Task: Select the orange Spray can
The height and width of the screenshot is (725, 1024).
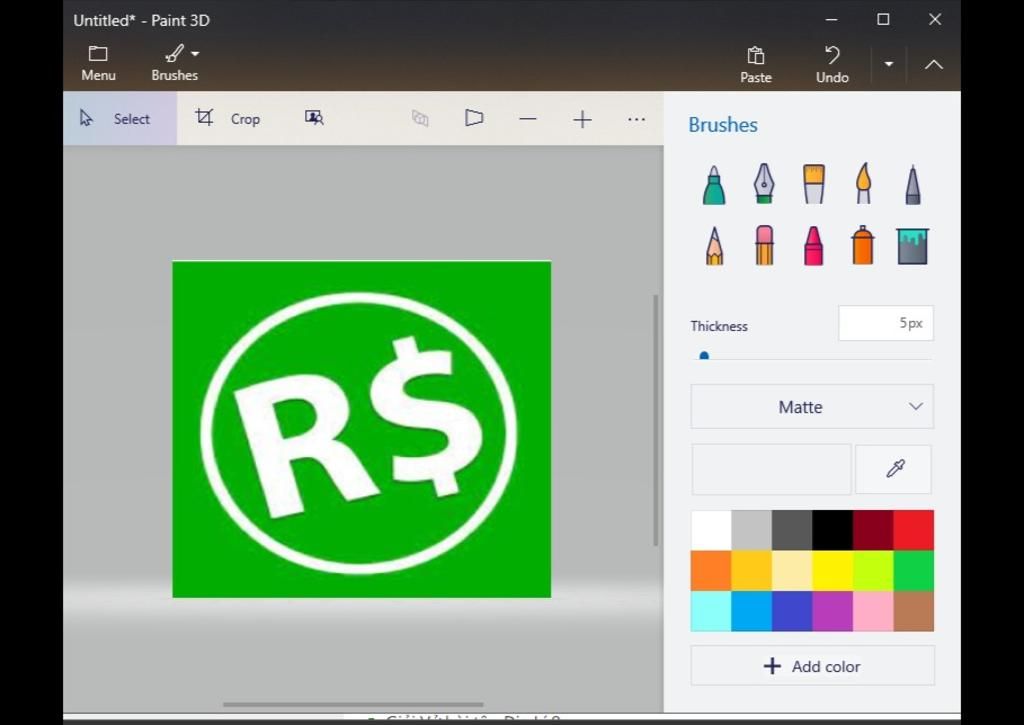Action: (863, 245)
